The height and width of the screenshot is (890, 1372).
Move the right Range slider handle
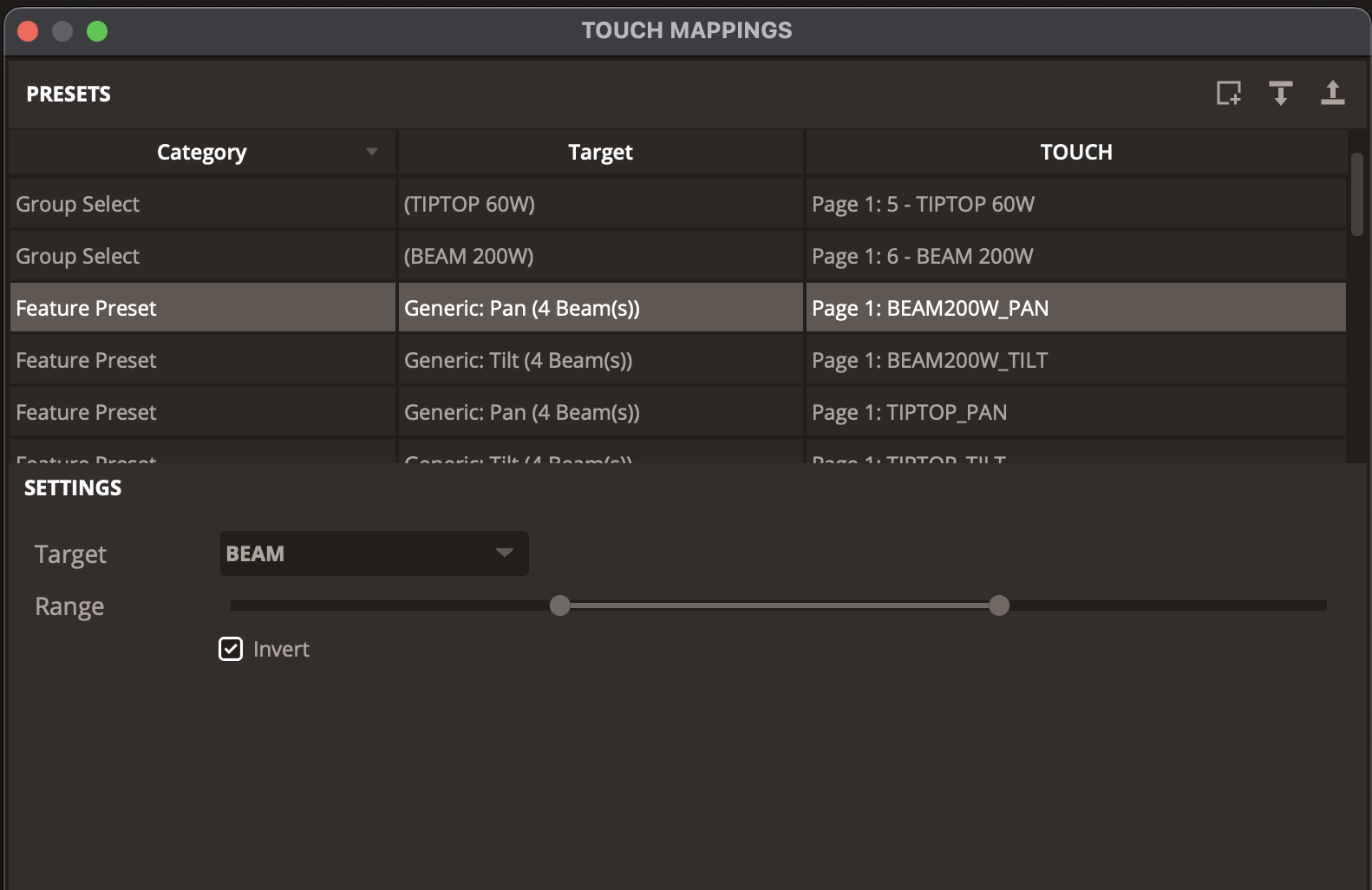pyautogui.click(x=999, y=605)
